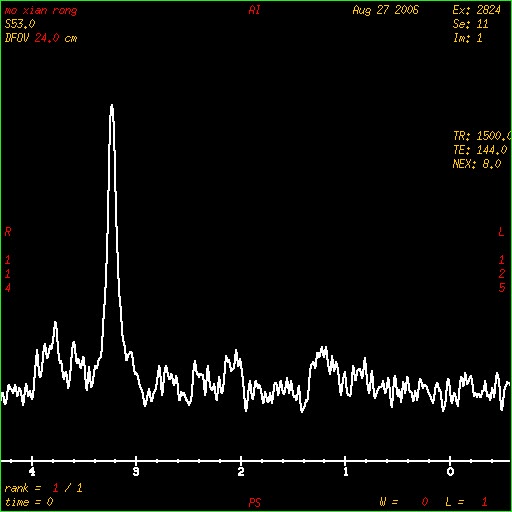Screen dimensions: 512x512
Task: Click the Ex: 2824 exam number
Action: point(477,10)
